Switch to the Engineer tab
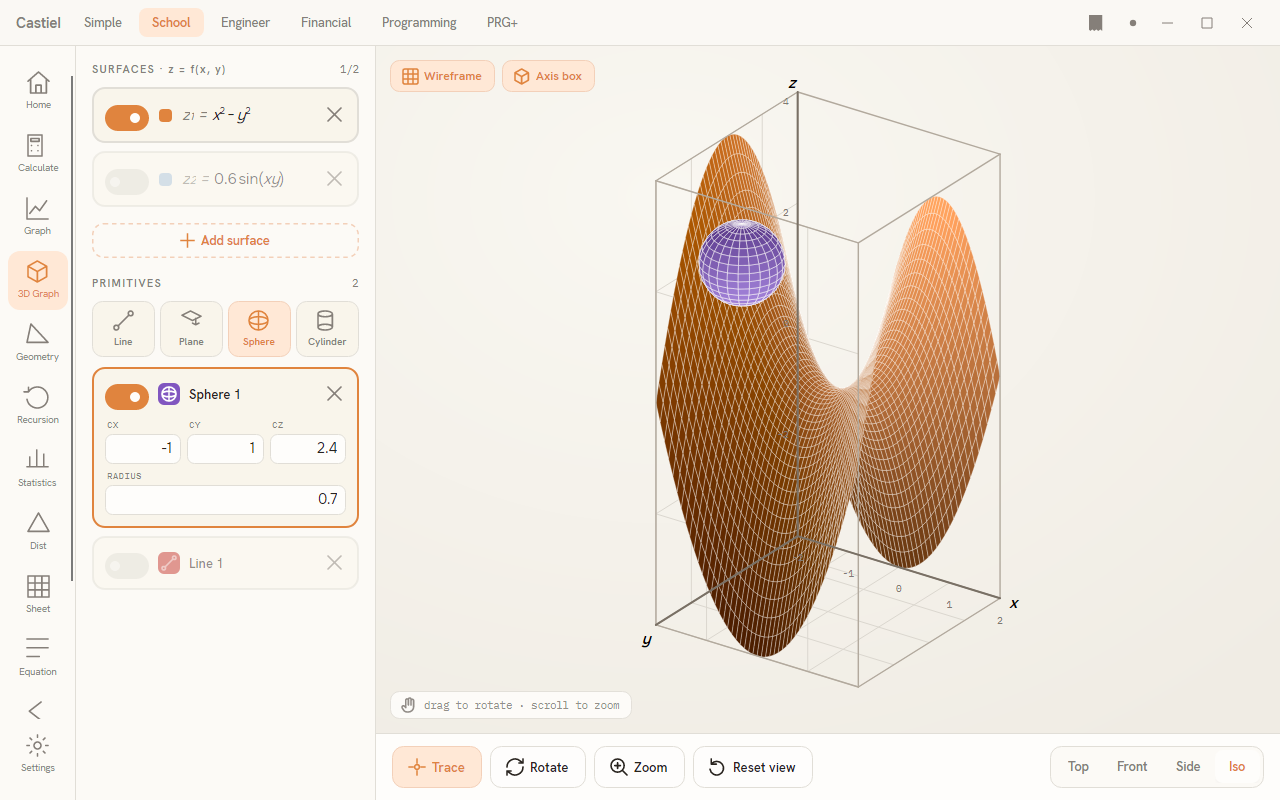The height and width of the screenshot is (800, 1280). click(x=245, y=22)
